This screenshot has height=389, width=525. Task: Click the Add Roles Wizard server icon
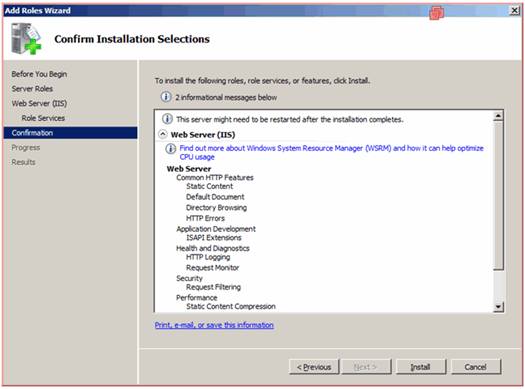(26, 38)
